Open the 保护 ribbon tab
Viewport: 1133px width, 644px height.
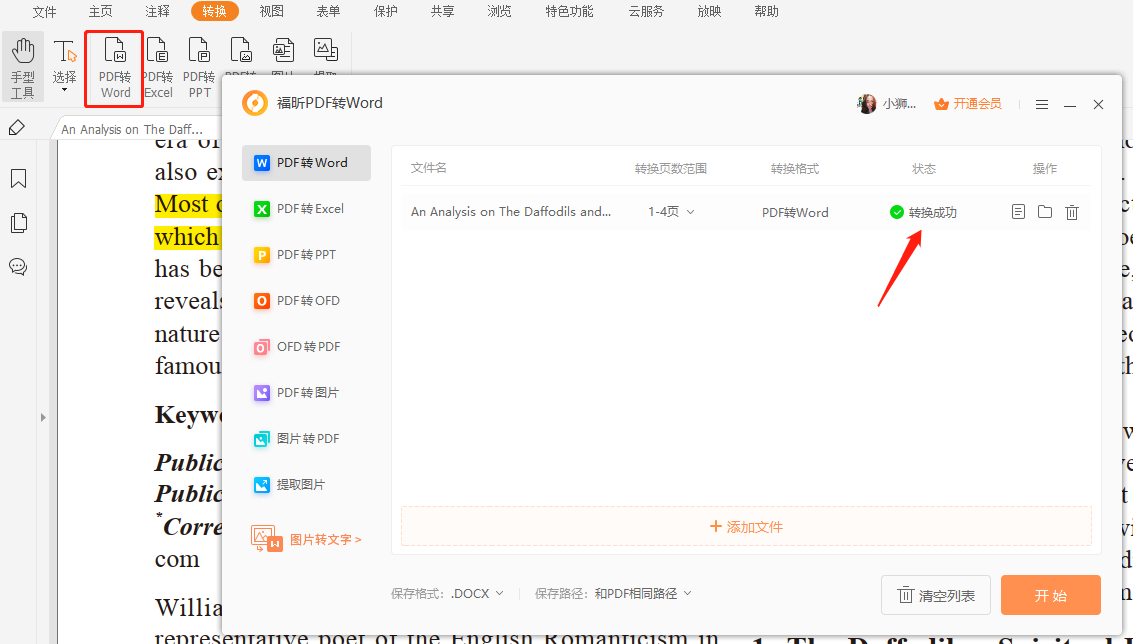tap(386, 12)
